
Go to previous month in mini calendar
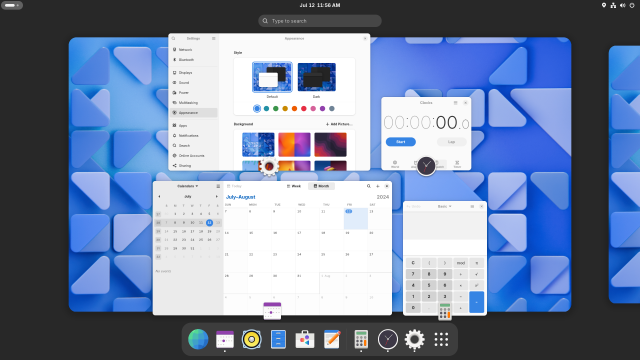pos(159,196)
